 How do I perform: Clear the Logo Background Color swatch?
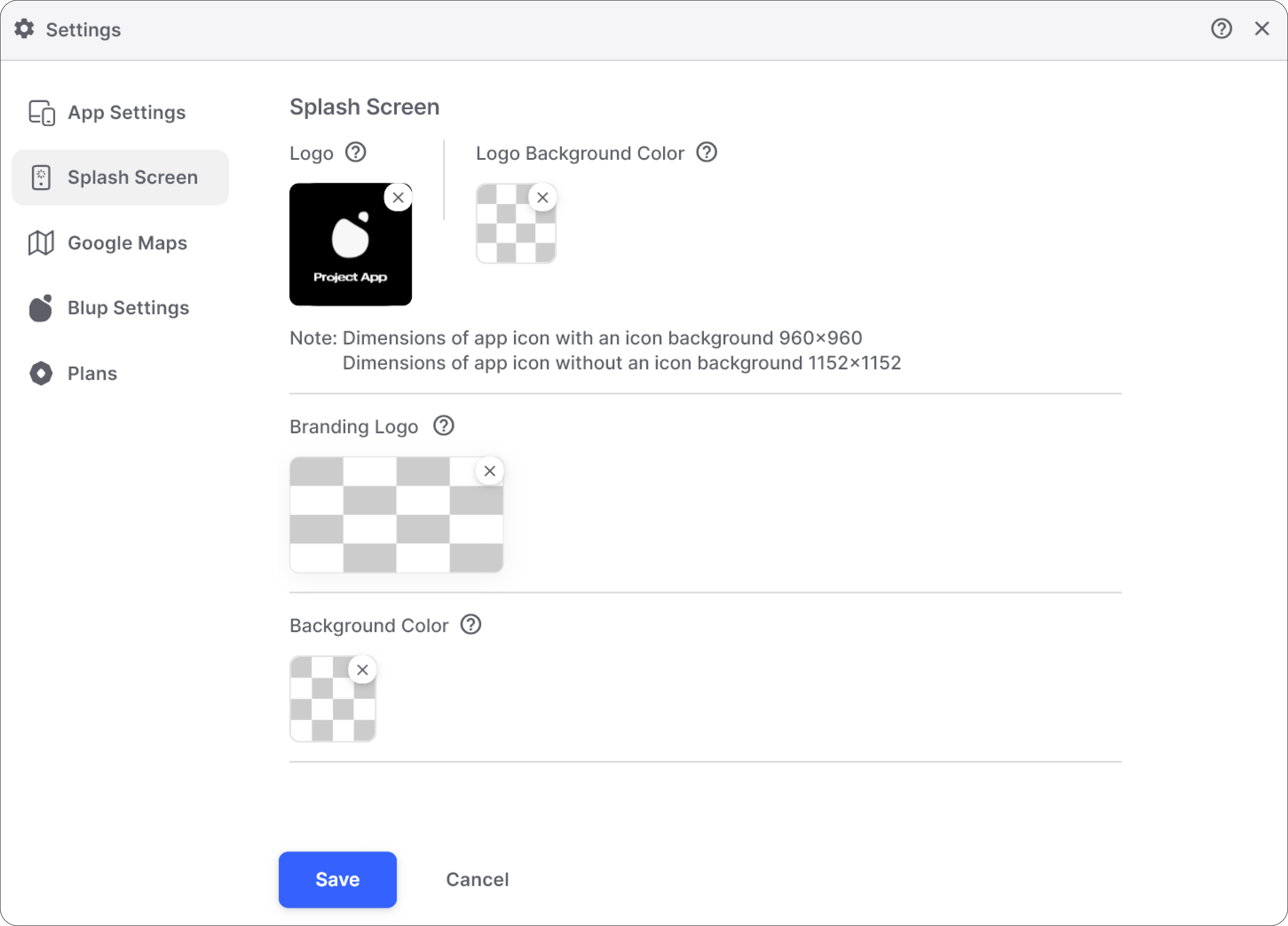pyautogui.click(x=542, y=198)
